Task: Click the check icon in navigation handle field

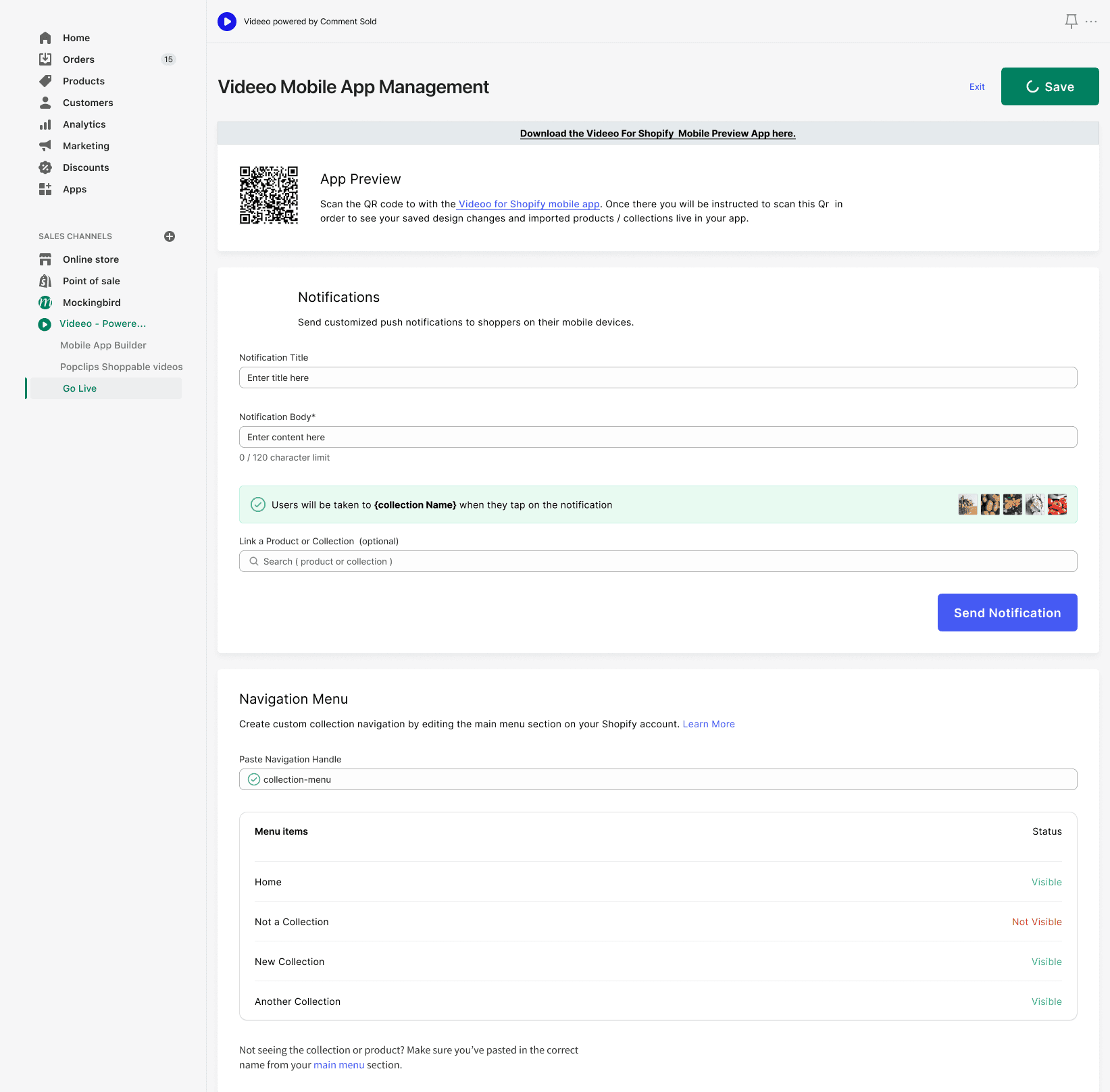Action: [x=254, y=779]
